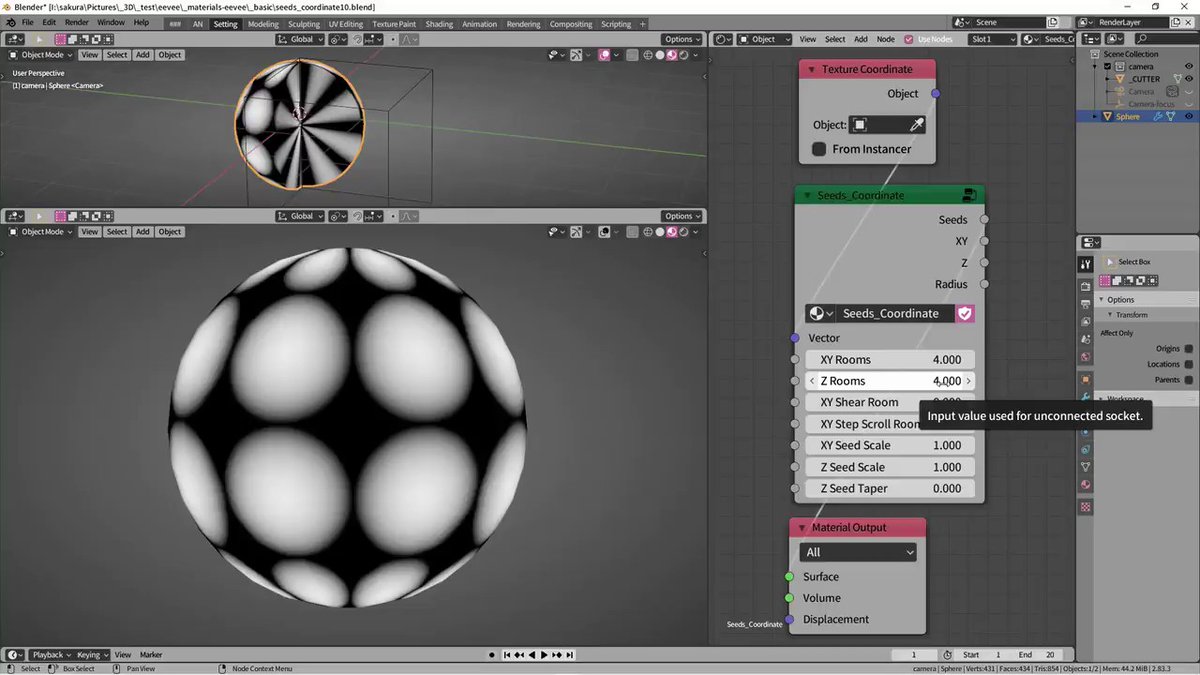Image resolution: width=1200 pixels, height=675 pixels.
Task: Increment Z Rooms with the right arrow
Action: [968, 381]
